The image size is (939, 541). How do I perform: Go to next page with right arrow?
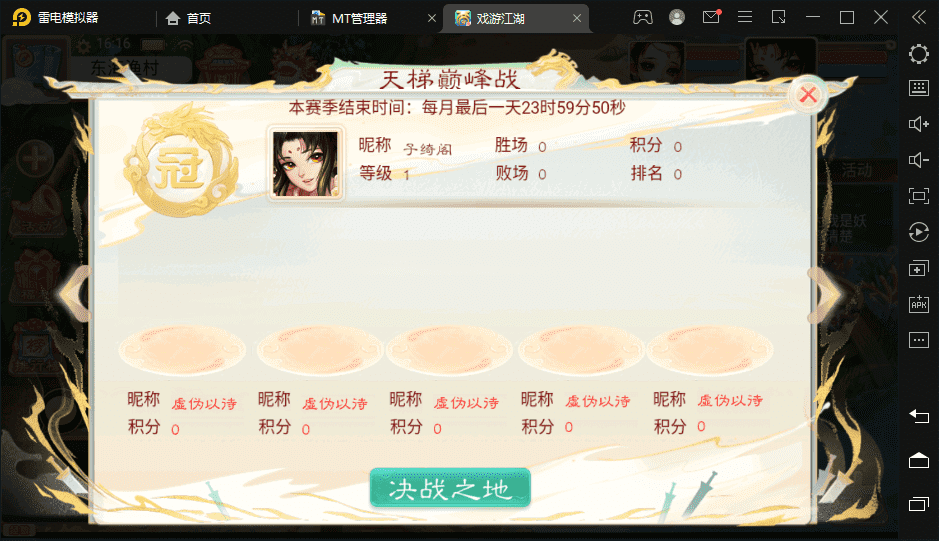pyautogui.click(x=825, y=294)
